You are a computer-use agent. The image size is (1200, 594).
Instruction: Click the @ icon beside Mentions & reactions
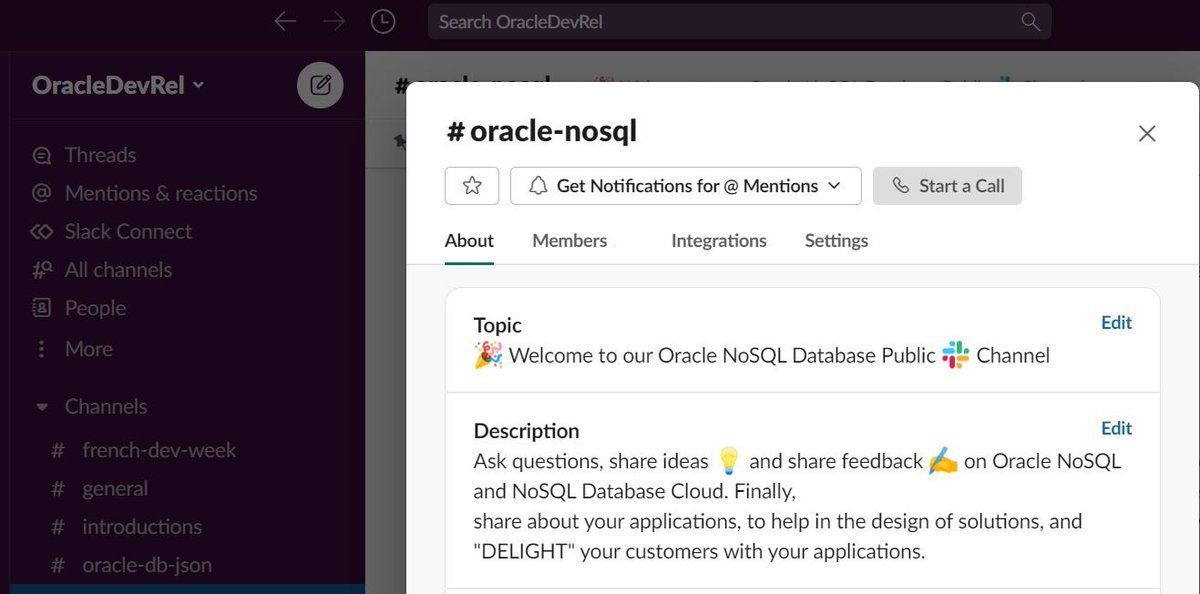tap(41, 193)
